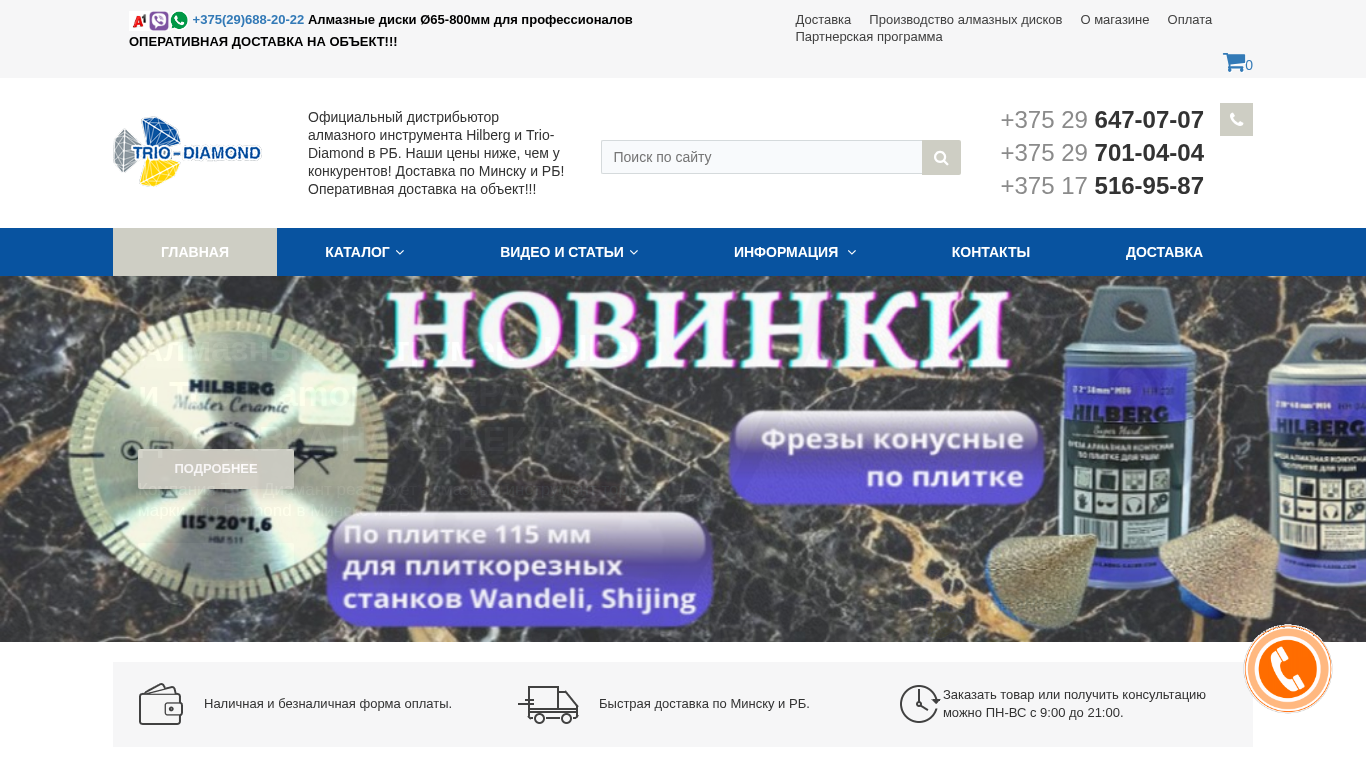Screen dimensions: 1366x768
Task: Click the Фрезы конусные по плитке label
Action: [886, 457]
